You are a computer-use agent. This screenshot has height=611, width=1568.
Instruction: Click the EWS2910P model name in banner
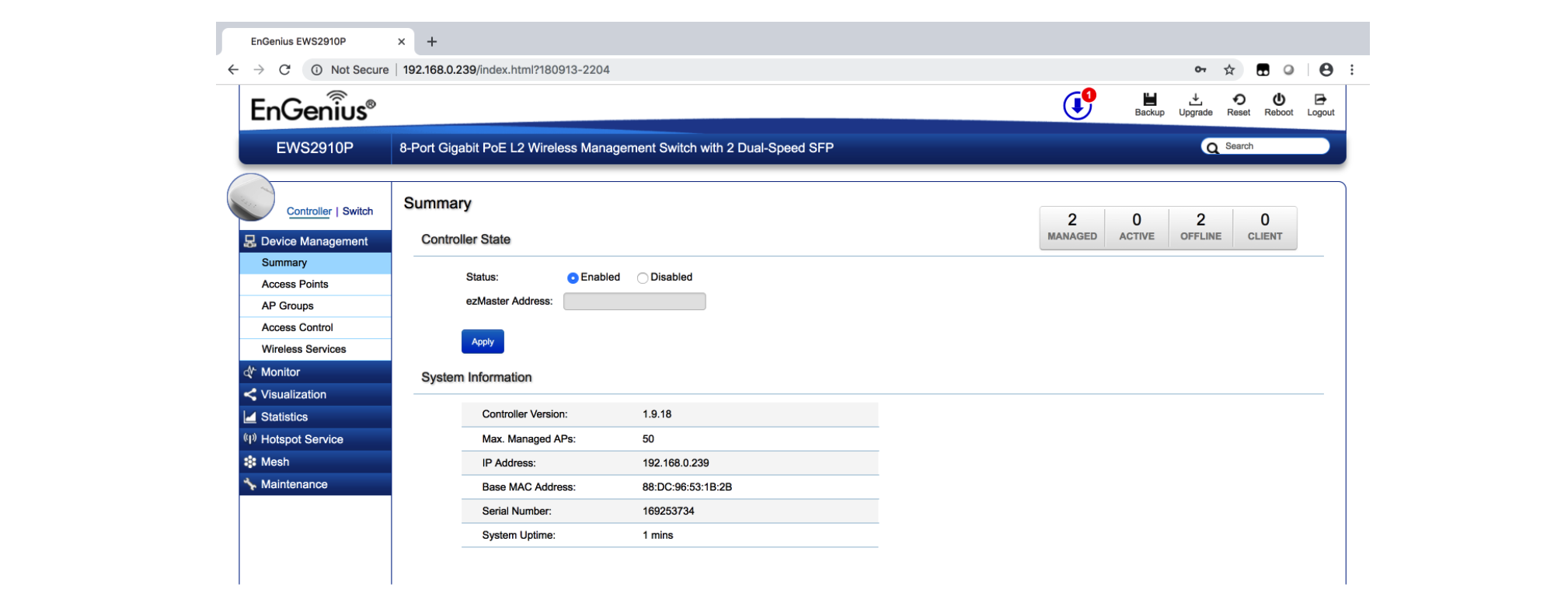(315, 148)
